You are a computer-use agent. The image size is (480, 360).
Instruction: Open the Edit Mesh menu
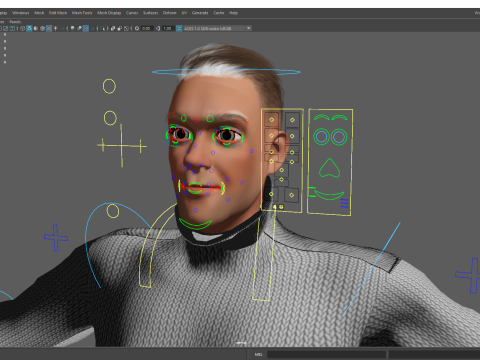pos(58,13)
